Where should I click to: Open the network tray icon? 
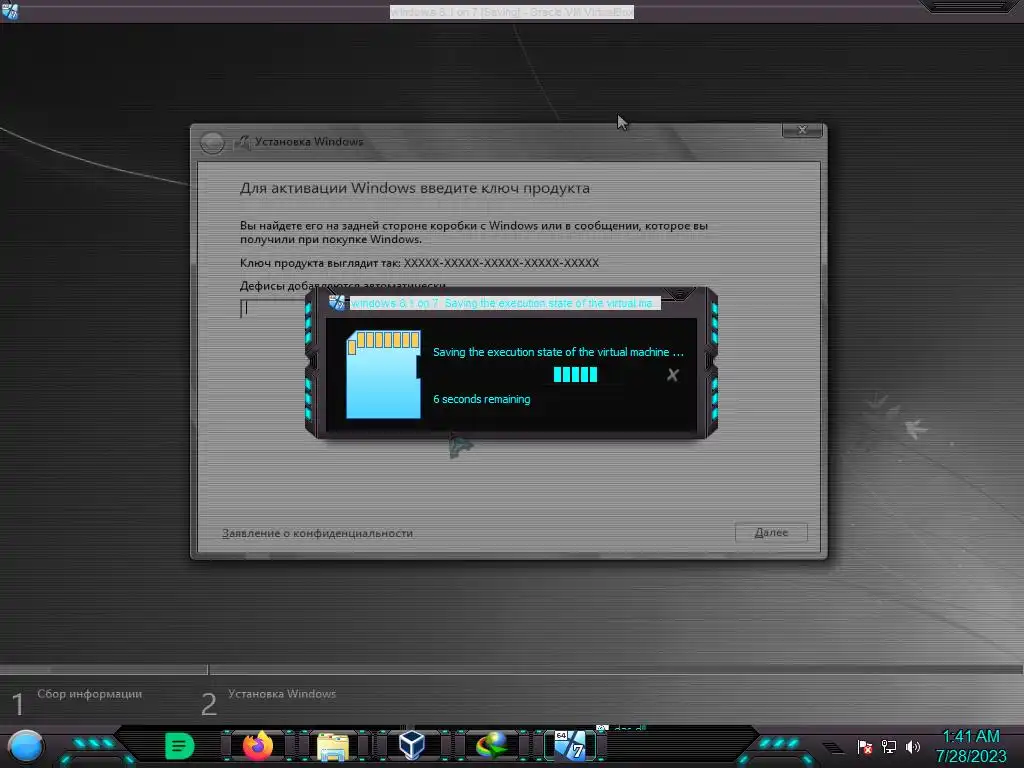(889, 746)
